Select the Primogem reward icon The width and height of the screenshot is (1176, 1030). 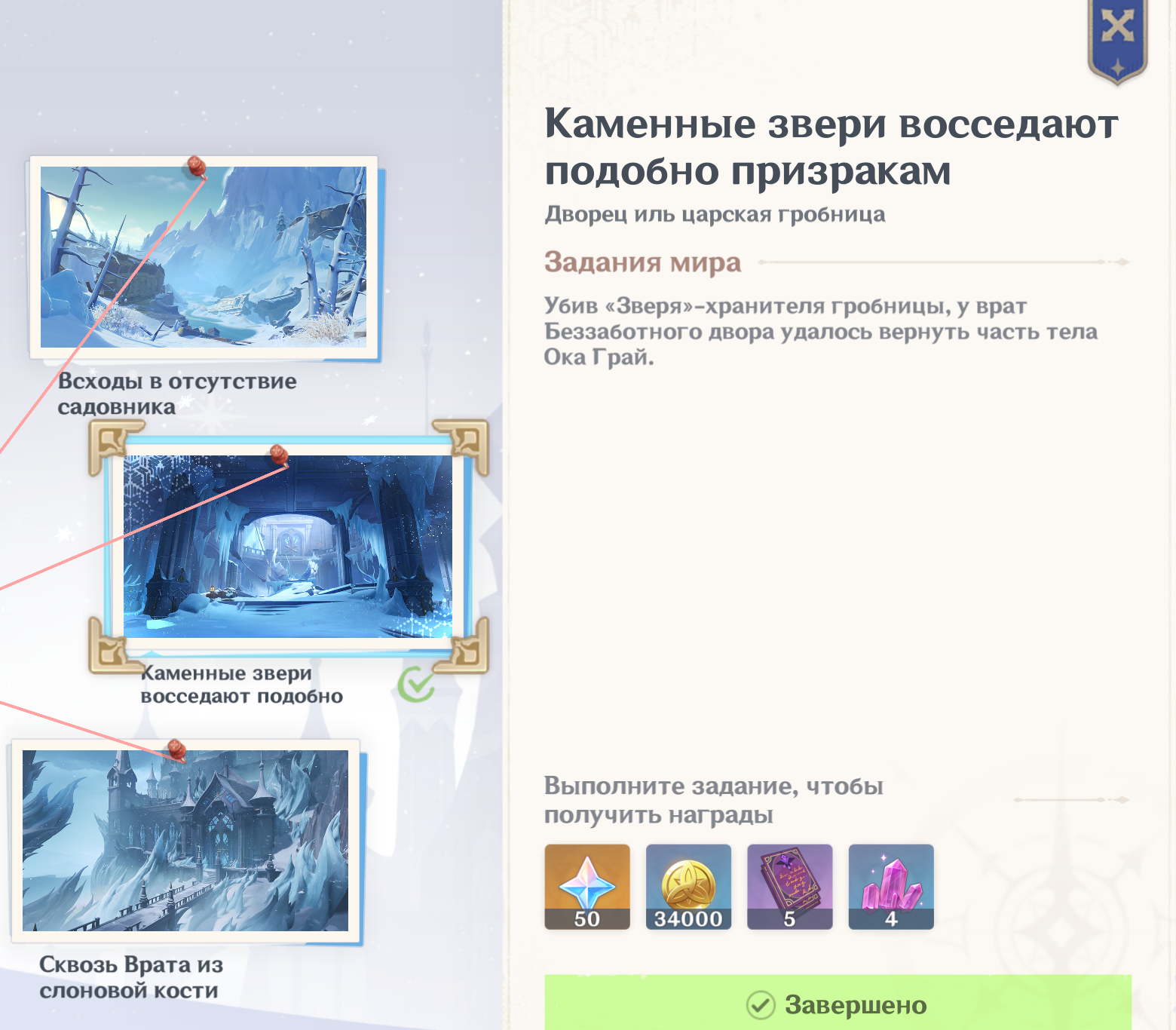coord(587,887)
